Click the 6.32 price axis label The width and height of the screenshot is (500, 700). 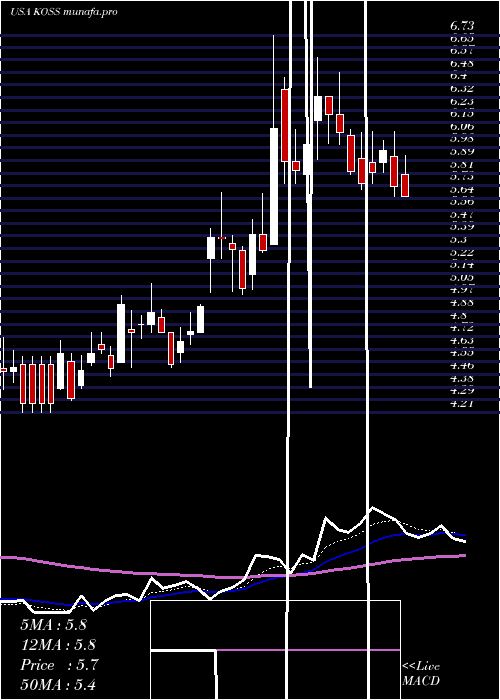point(462,89)
